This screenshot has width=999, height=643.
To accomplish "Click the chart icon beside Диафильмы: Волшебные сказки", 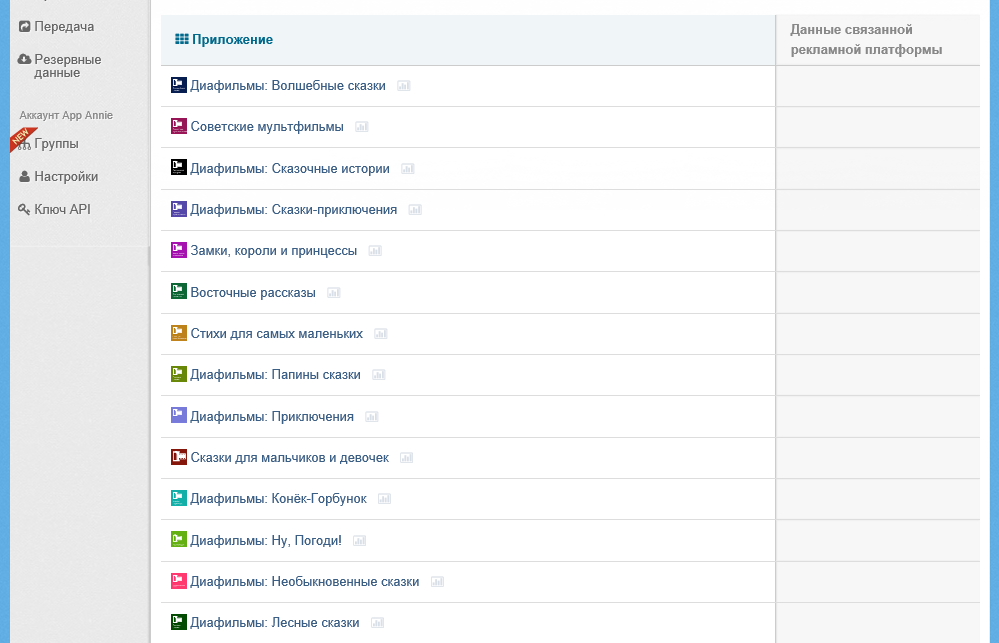I will pos(404,86).
